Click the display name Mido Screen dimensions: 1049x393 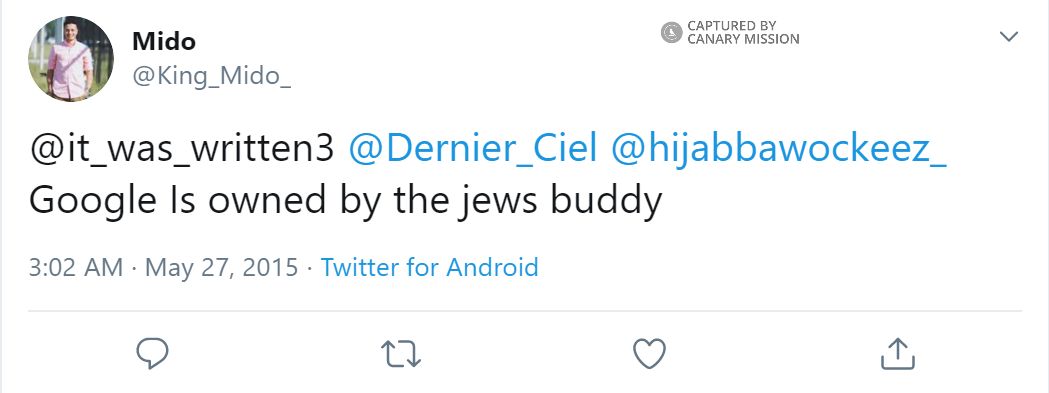[x=164, y=42]
